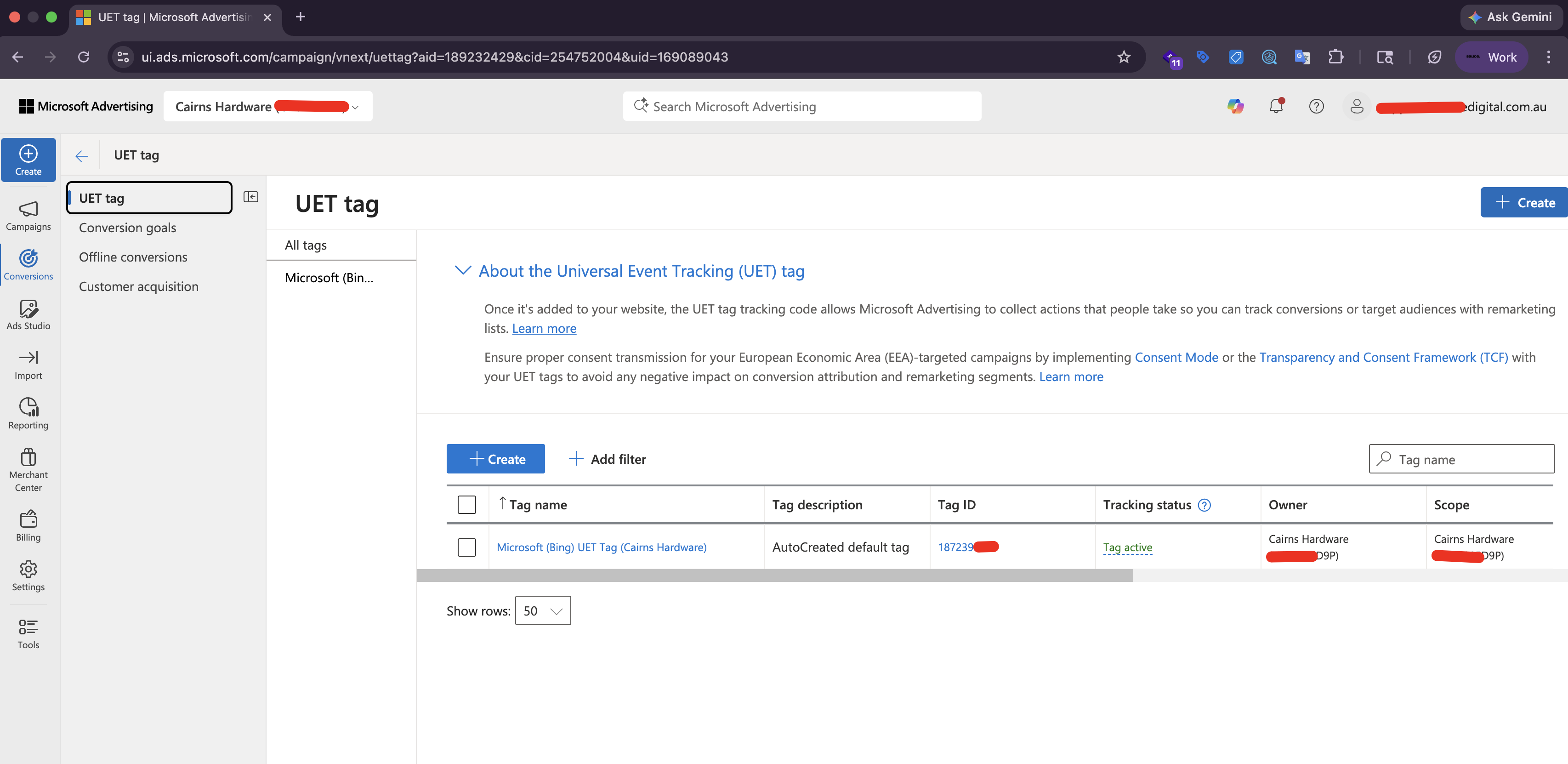The width and height of the screenshot is (1568, 764).
Task: Open Transparency and Consent Framework (TCF) link
Action: point(1384,357)
